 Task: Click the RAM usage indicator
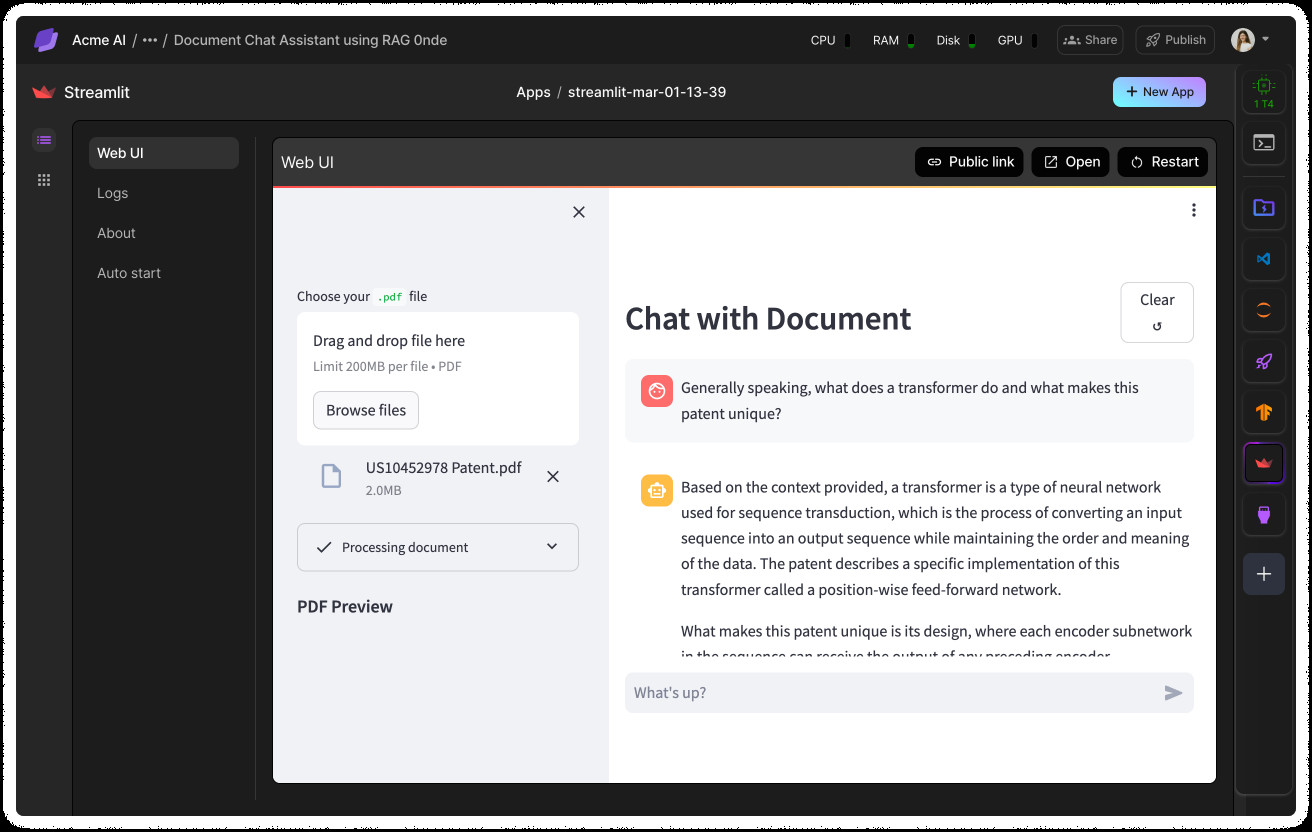893,40
